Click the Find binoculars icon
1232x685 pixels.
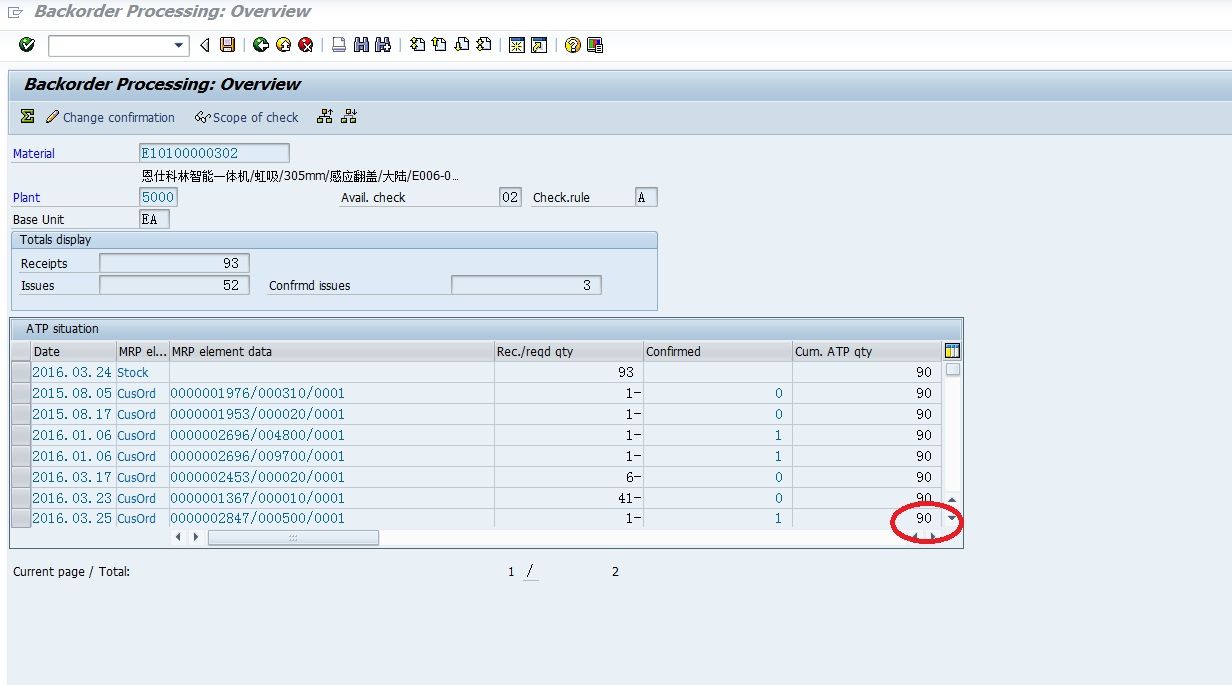[x=361, y=45]
